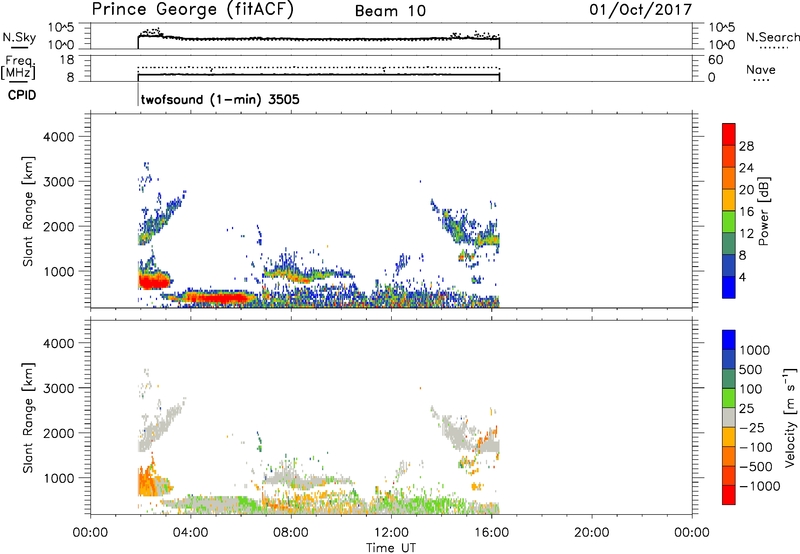The height and width of the screenshot is (554, 800).
Task: Click the '60' tick on the Nave axis
Action: (716, 60)
